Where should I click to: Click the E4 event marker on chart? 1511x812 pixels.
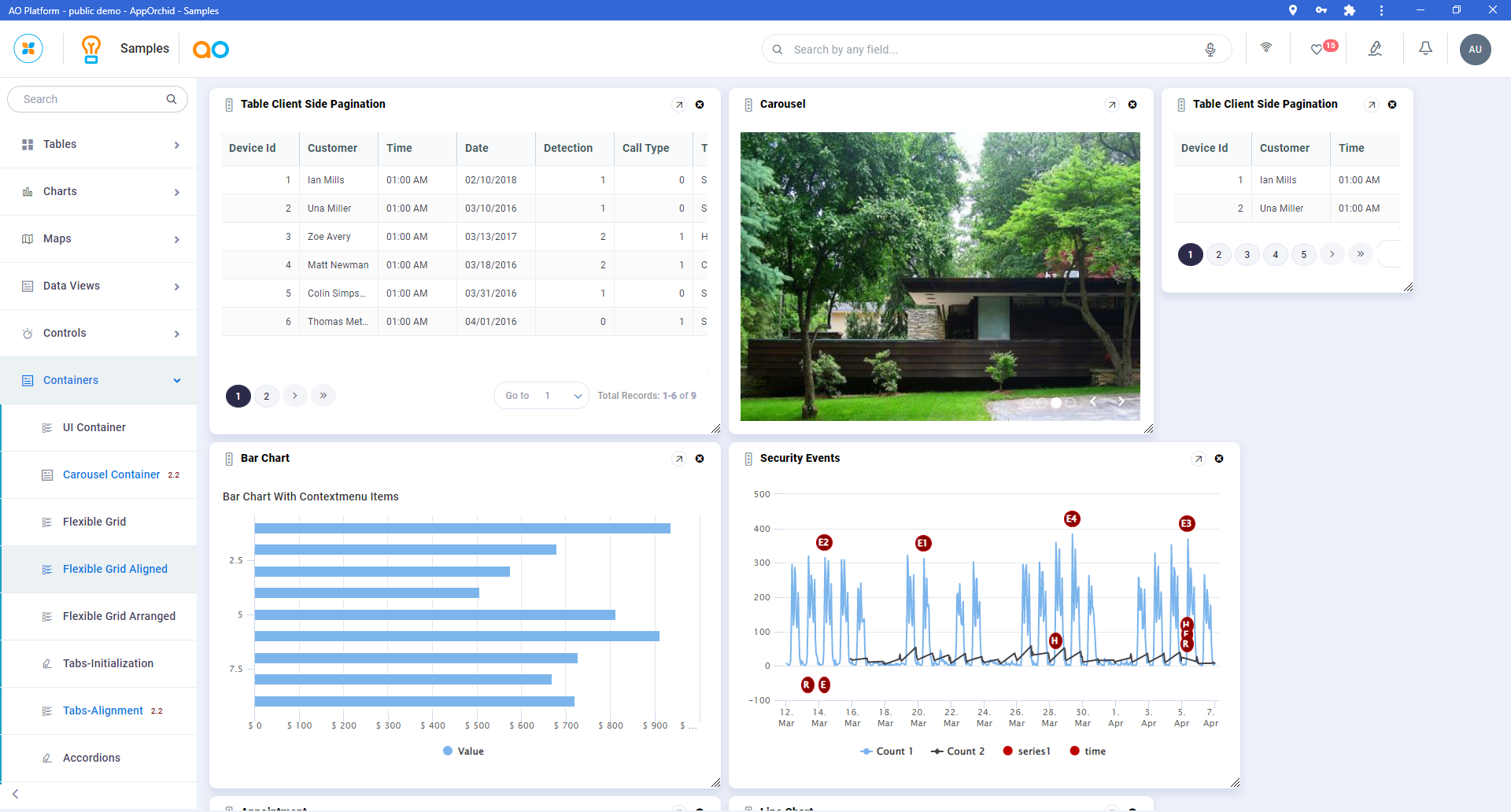1072,519
